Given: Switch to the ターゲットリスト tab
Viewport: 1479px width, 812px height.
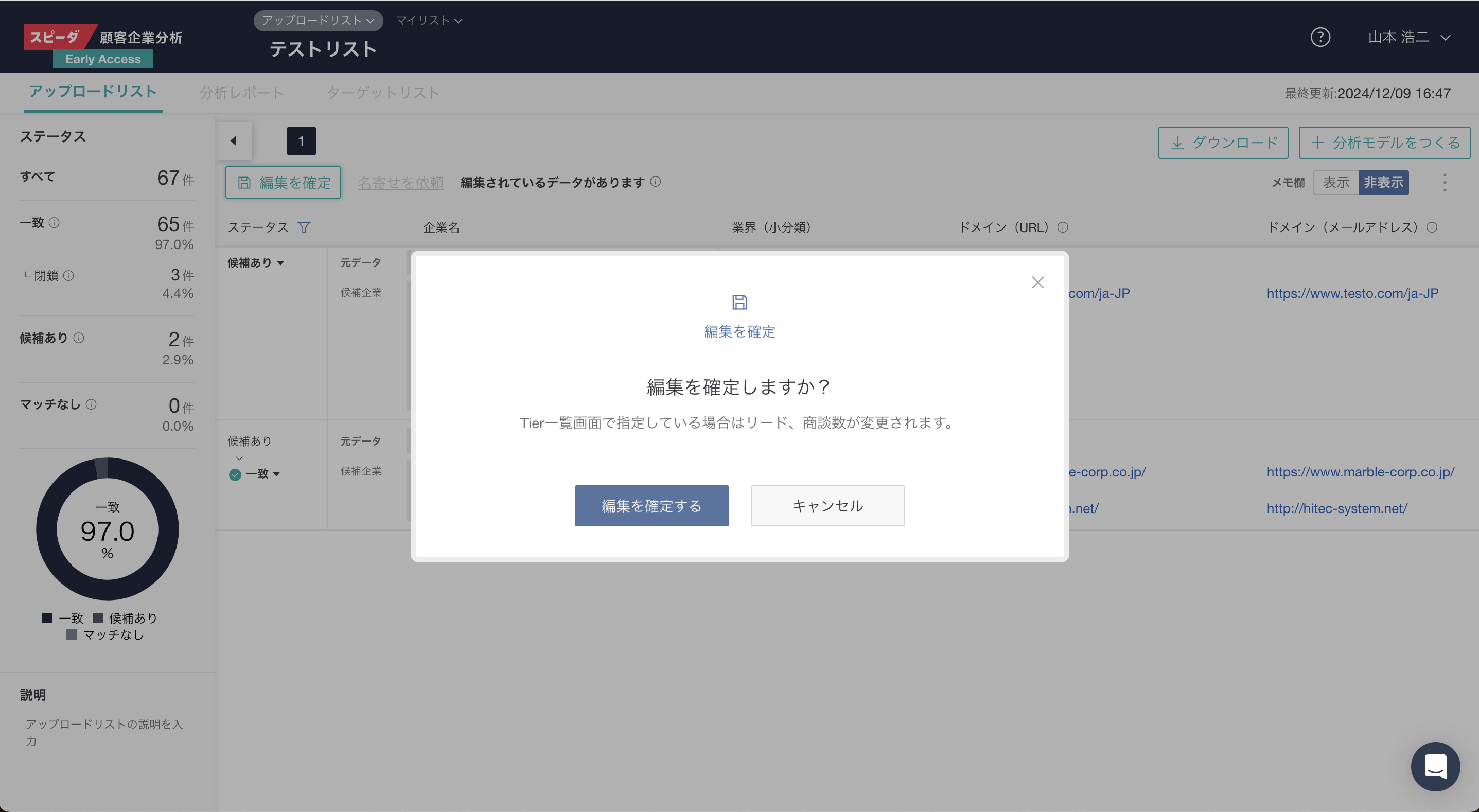Looking at the screenshot, I should (383, 93).
